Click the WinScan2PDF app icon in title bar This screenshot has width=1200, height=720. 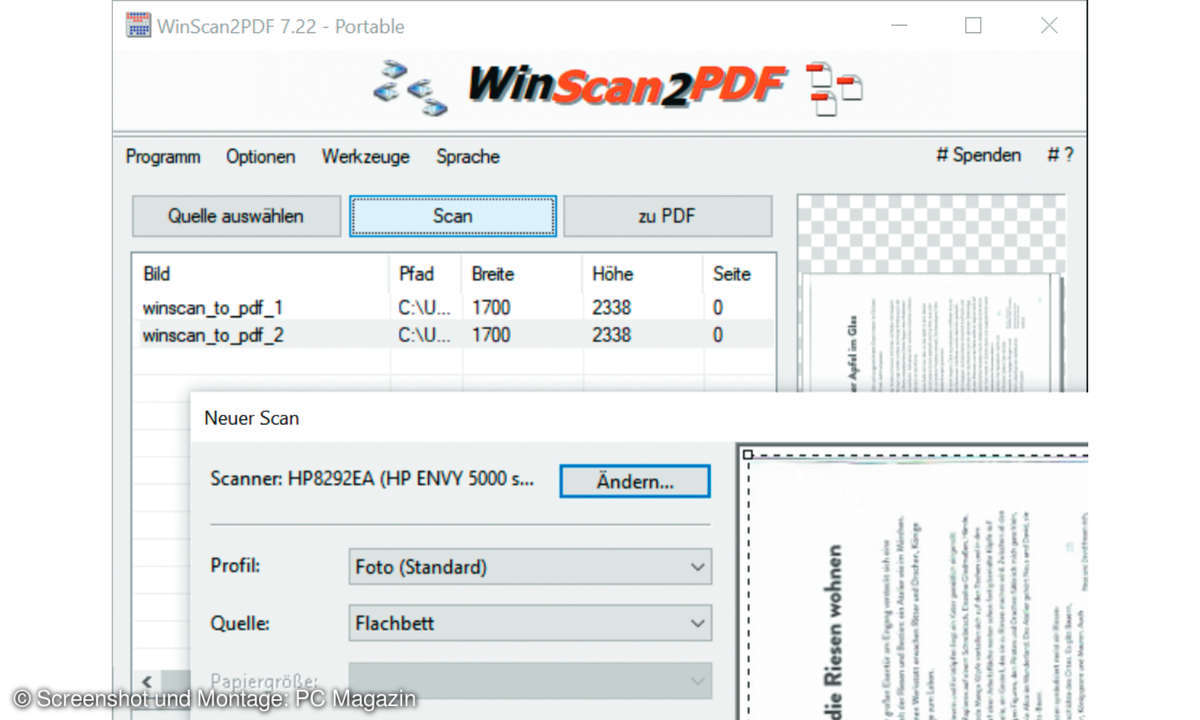[x=137, y=26]
